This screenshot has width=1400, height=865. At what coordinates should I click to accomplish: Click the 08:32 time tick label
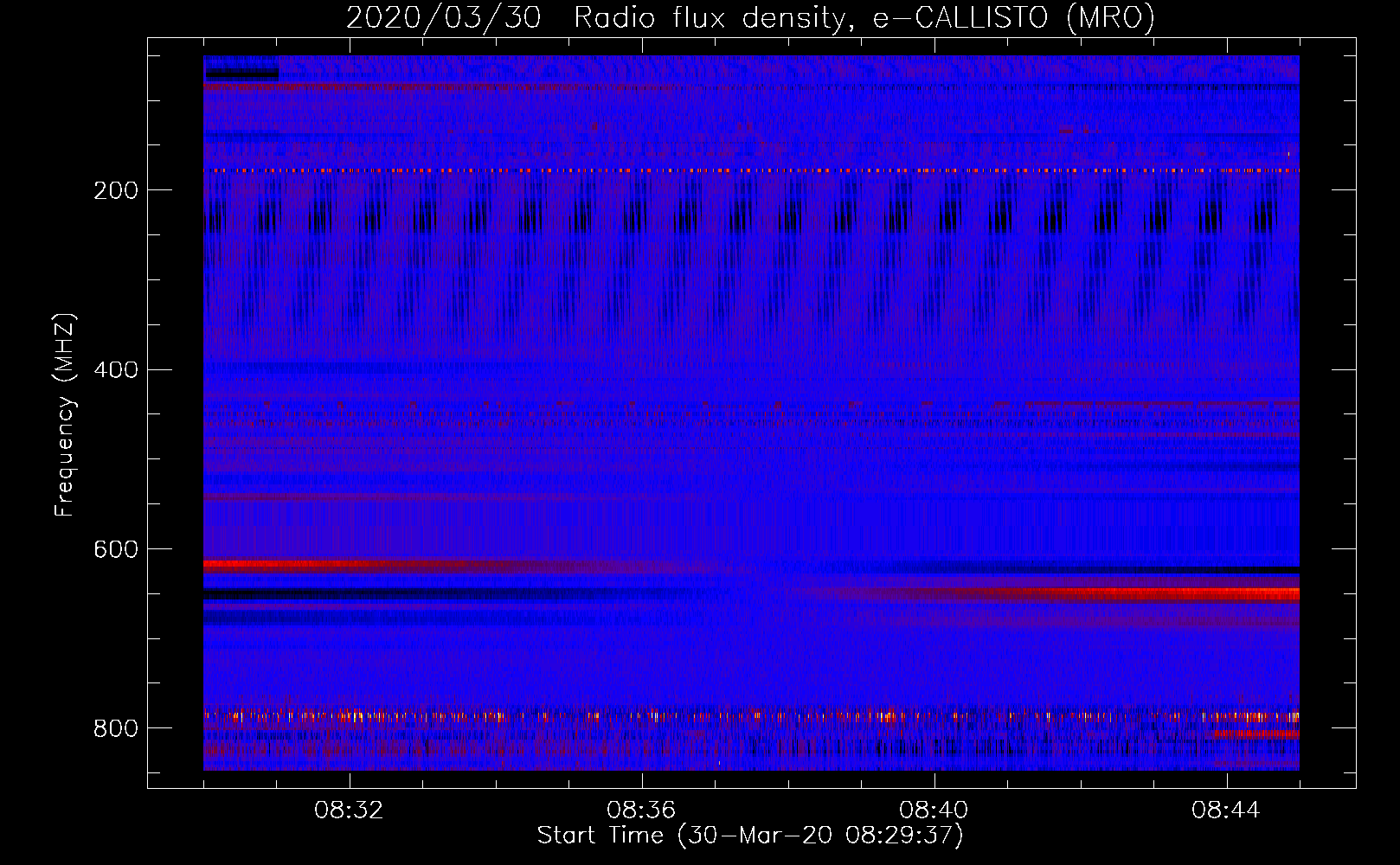pyautogui.click(x=349, y=811)
